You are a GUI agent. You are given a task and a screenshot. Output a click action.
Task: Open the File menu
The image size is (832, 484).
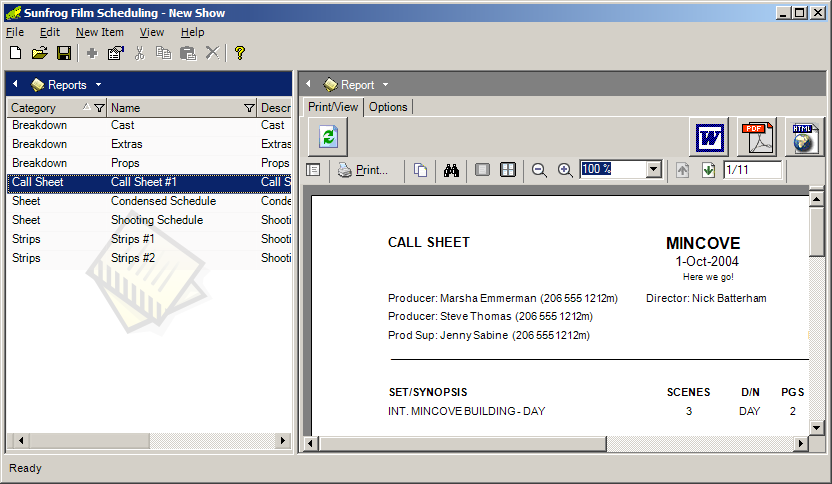point(15,32)
